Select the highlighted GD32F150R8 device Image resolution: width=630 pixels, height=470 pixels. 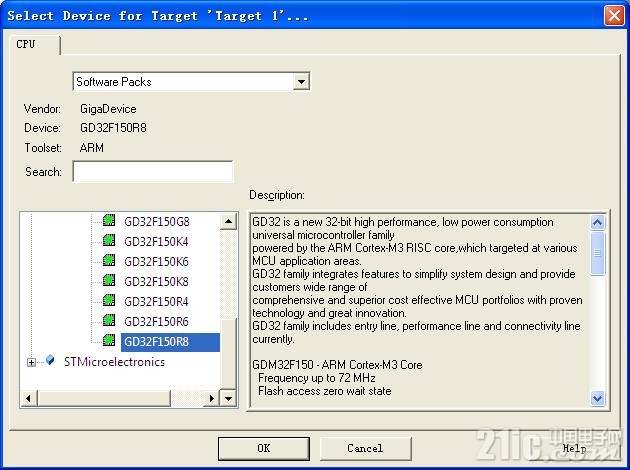(x=170, y=342)
